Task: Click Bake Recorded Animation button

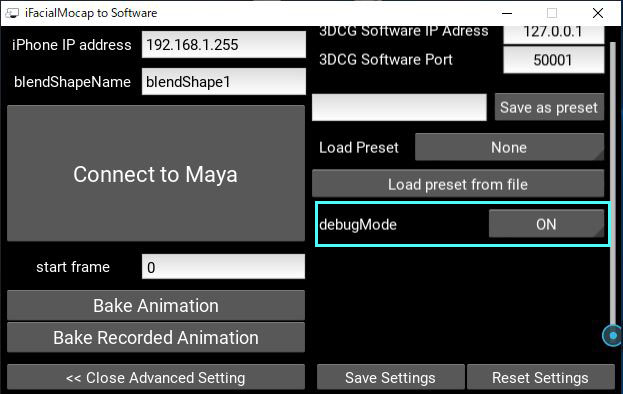Action: tap(156, 338)
